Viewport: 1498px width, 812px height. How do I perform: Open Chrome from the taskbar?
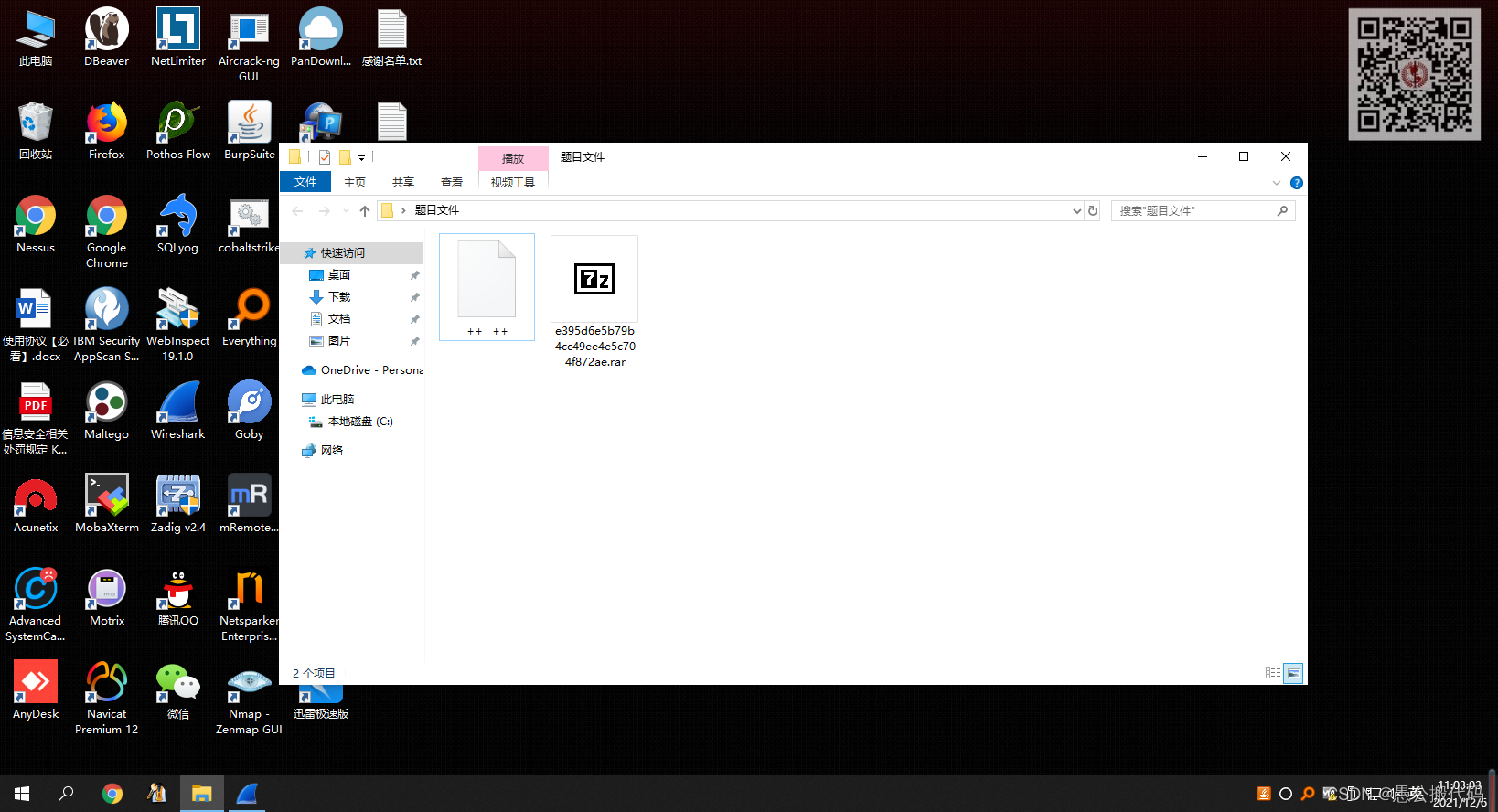point(112,794)
